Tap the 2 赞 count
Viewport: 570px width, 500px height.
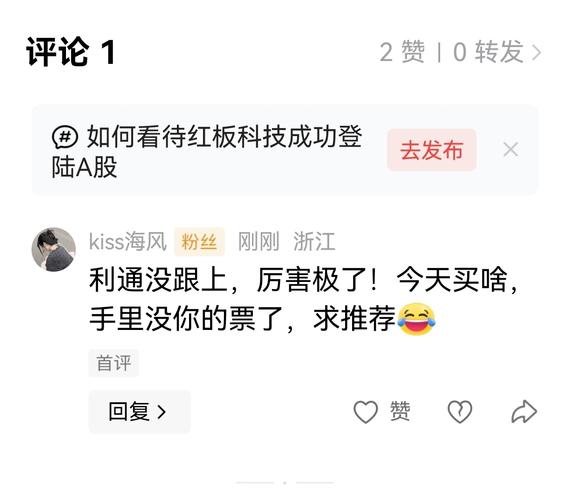click(402, 52)
